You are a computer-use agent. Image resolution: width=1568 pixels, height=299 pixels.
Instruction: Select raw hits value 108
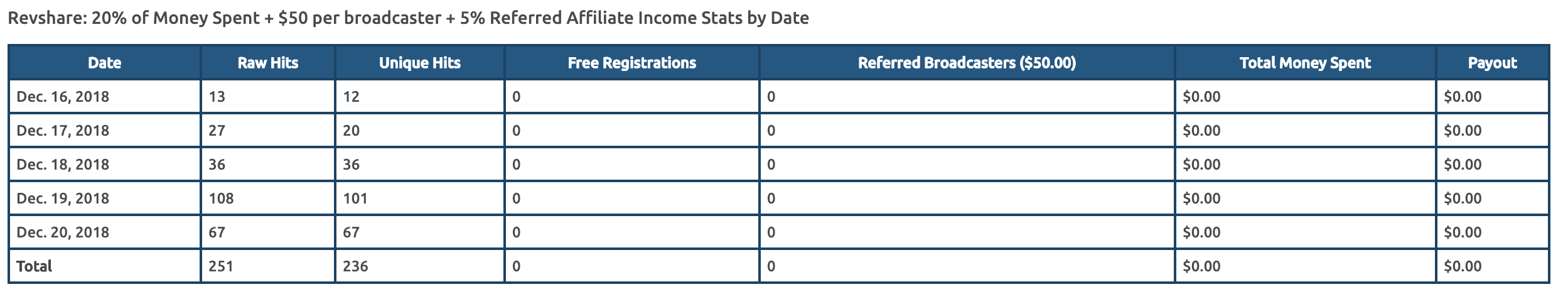click(221, 198)
